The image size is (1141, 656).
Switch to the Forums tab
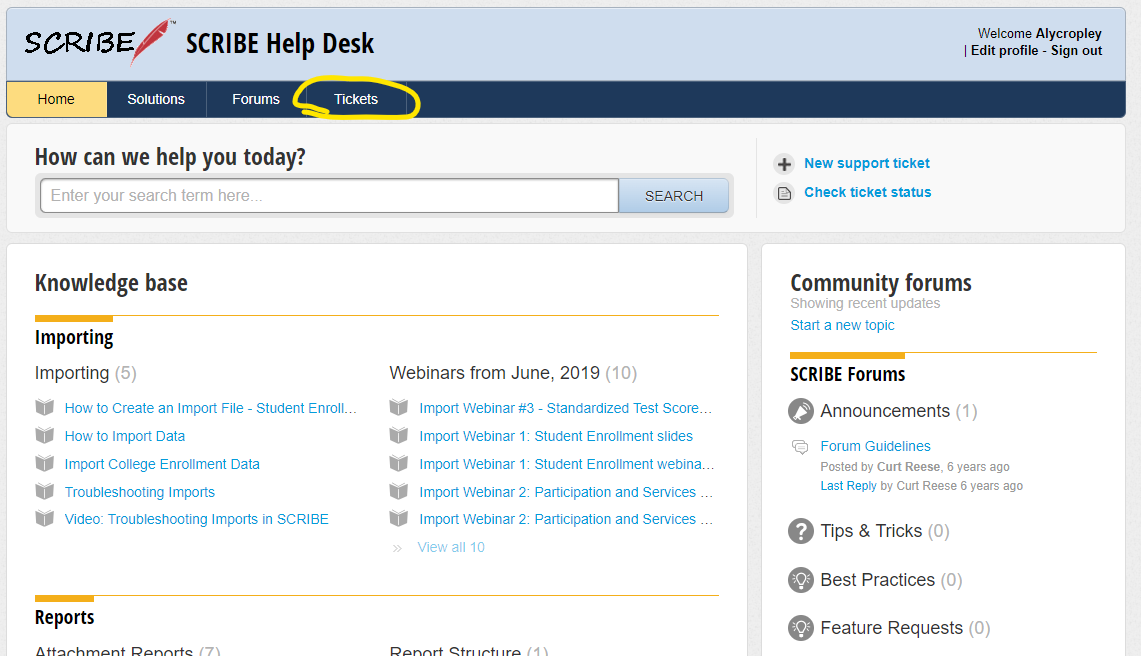pos(255,99)
